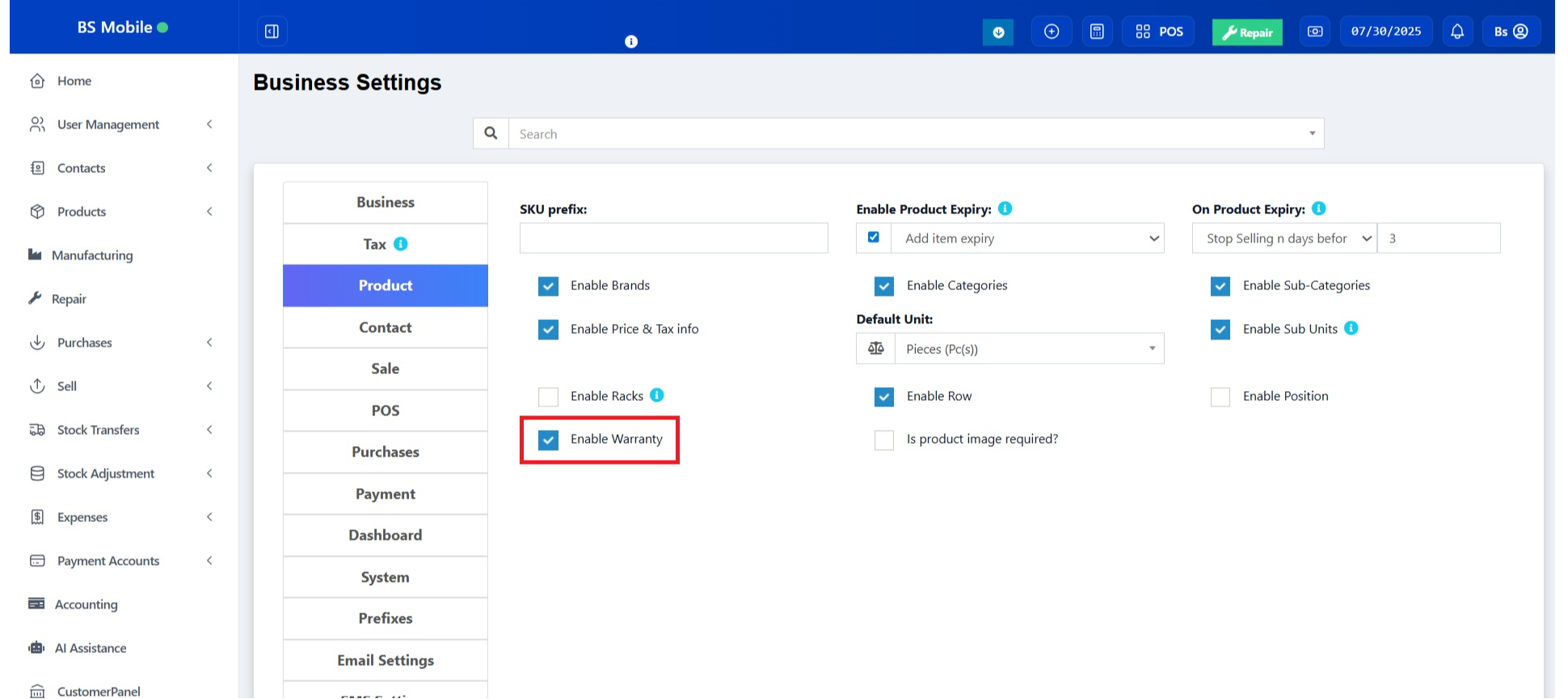
Task: Switch to the Prefixes settings tab
Action: click(386, 618)
